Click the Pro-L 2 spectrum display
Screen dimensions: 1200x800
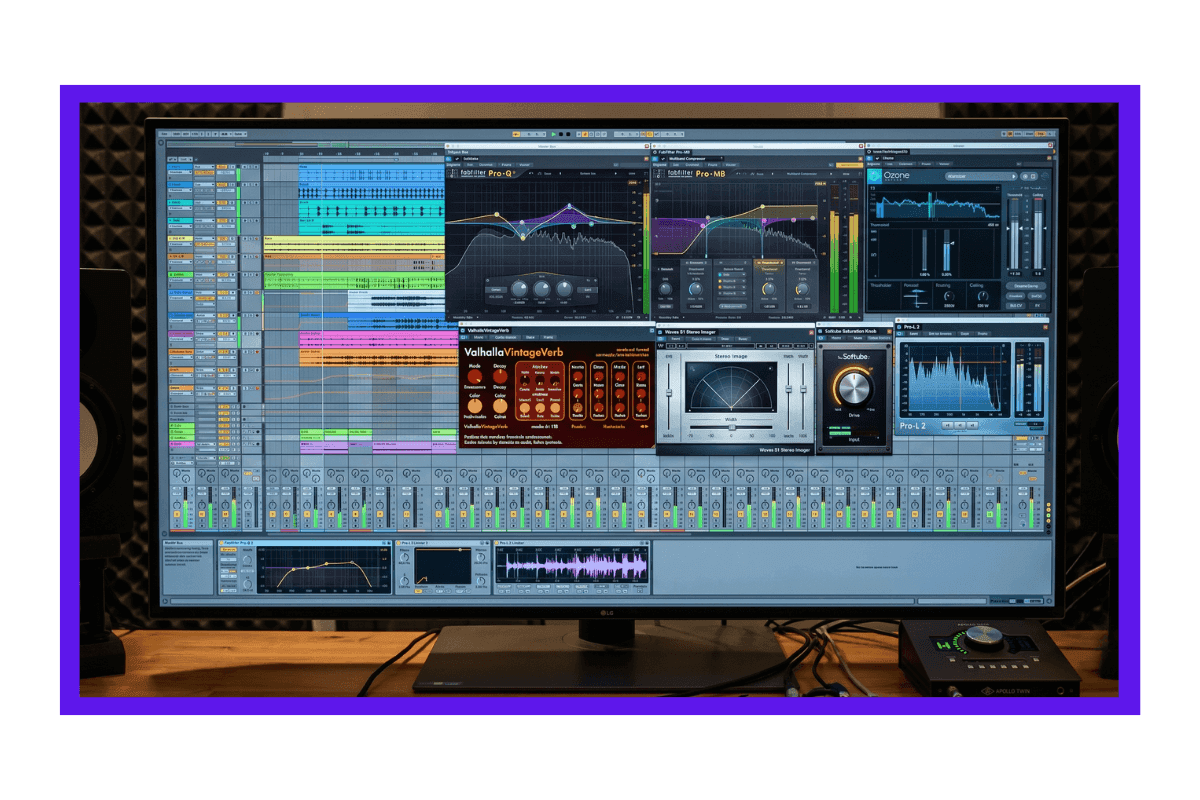click(954, 380)
